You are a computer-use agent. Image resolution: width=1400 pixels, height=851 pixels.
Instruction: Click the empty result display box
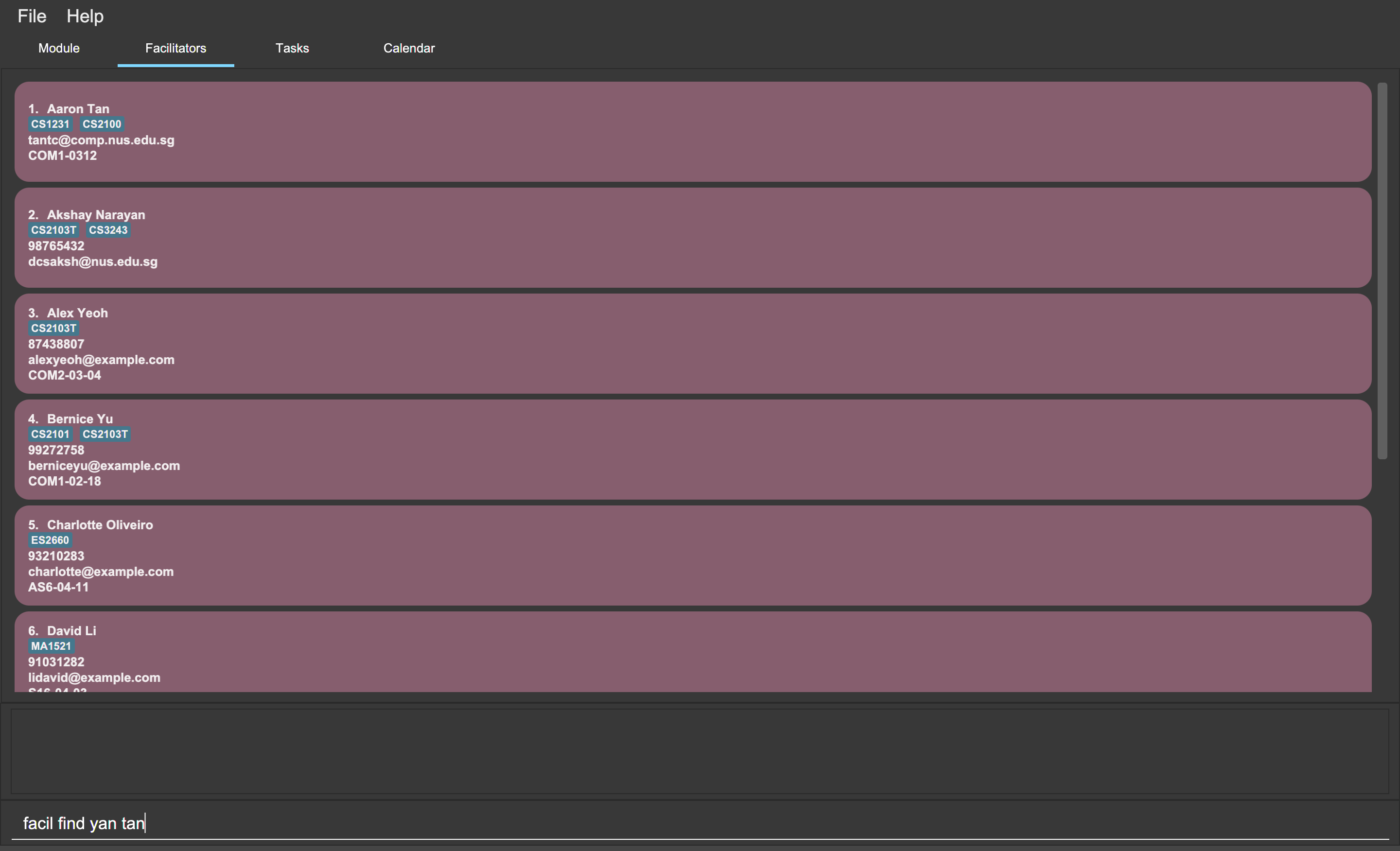pyautogui.click(x=700, y=751)
